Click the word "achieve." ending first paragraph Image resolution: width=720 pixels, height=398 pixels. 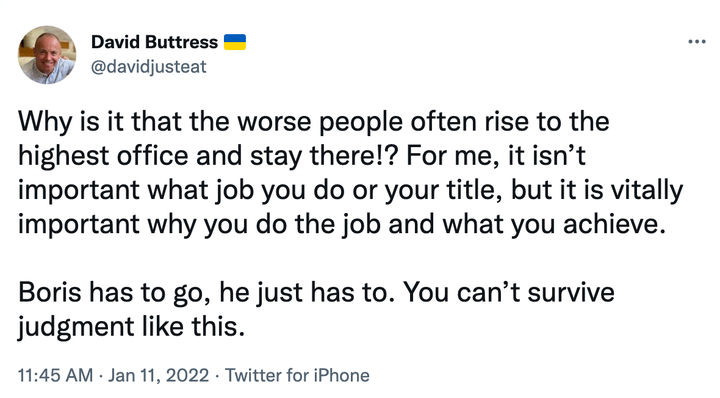coord(614,224)
